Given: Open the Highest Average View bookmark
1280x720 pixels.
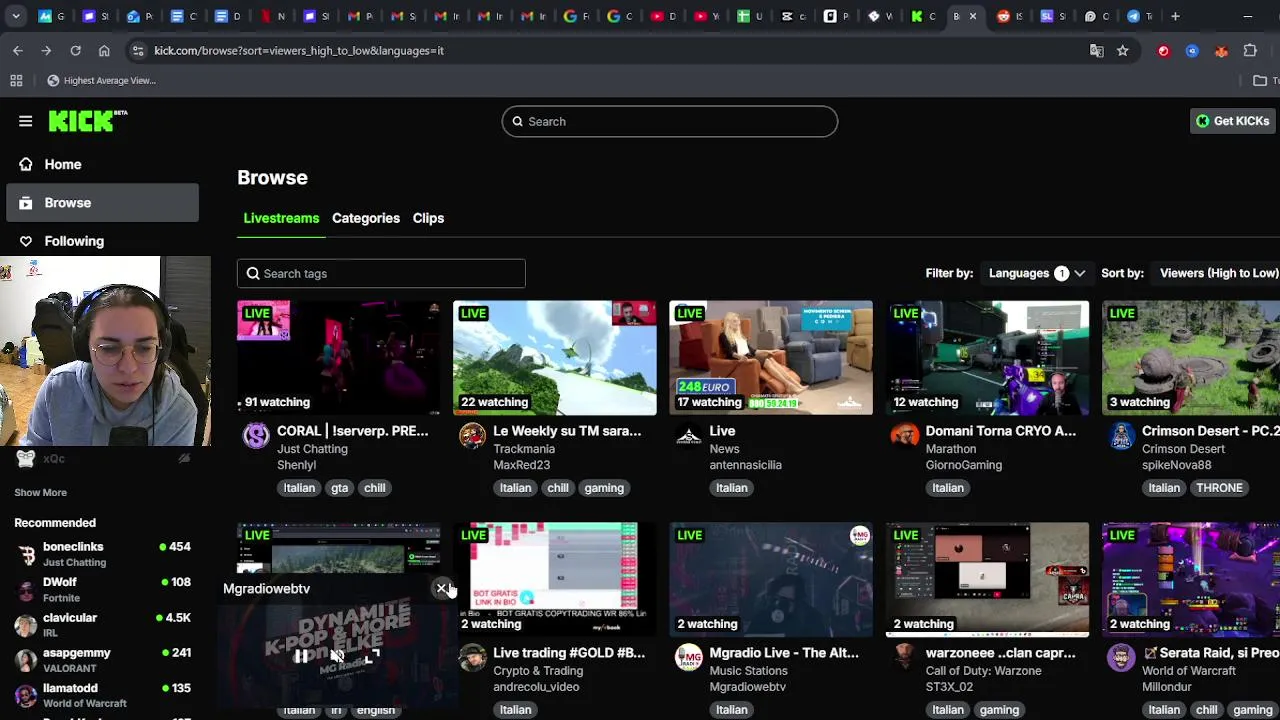Looking at the screenshot, I should coord(101,80).
